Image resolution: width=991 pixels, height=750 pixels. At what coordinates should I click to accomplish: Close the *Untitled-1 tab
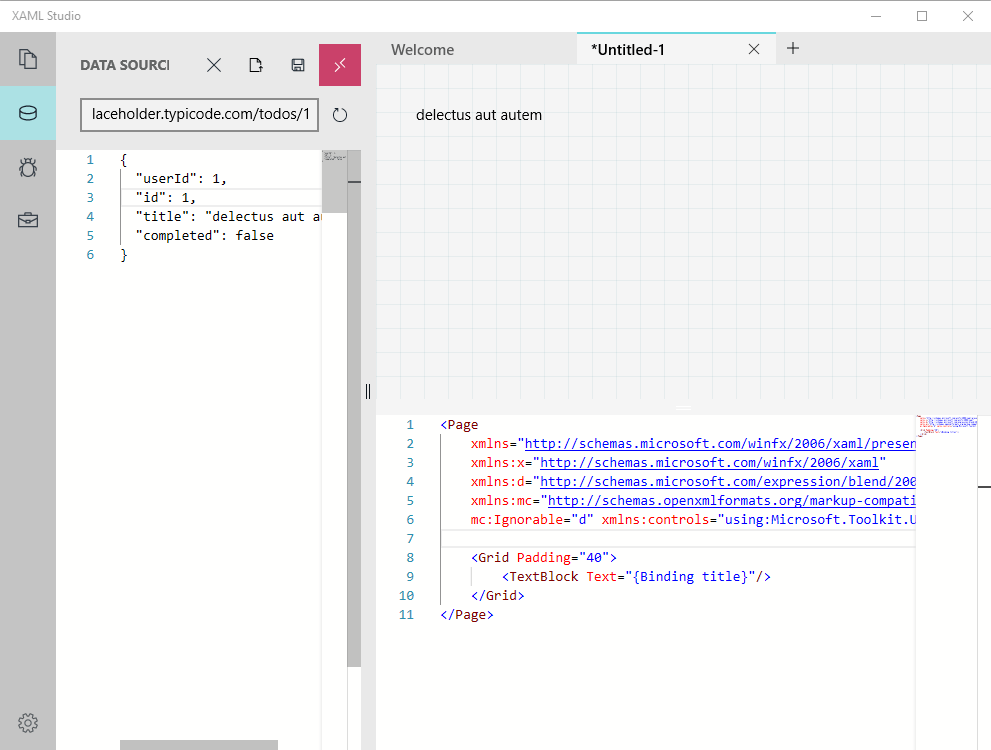(754, 49)
